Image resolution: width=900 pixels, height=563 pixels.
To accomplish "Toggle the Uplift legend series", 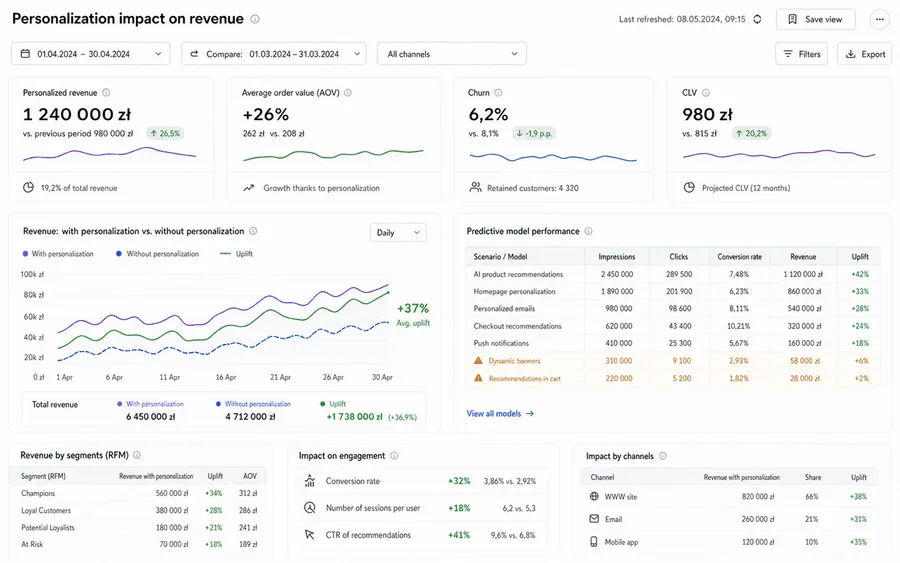I will [x=236, y=254].
